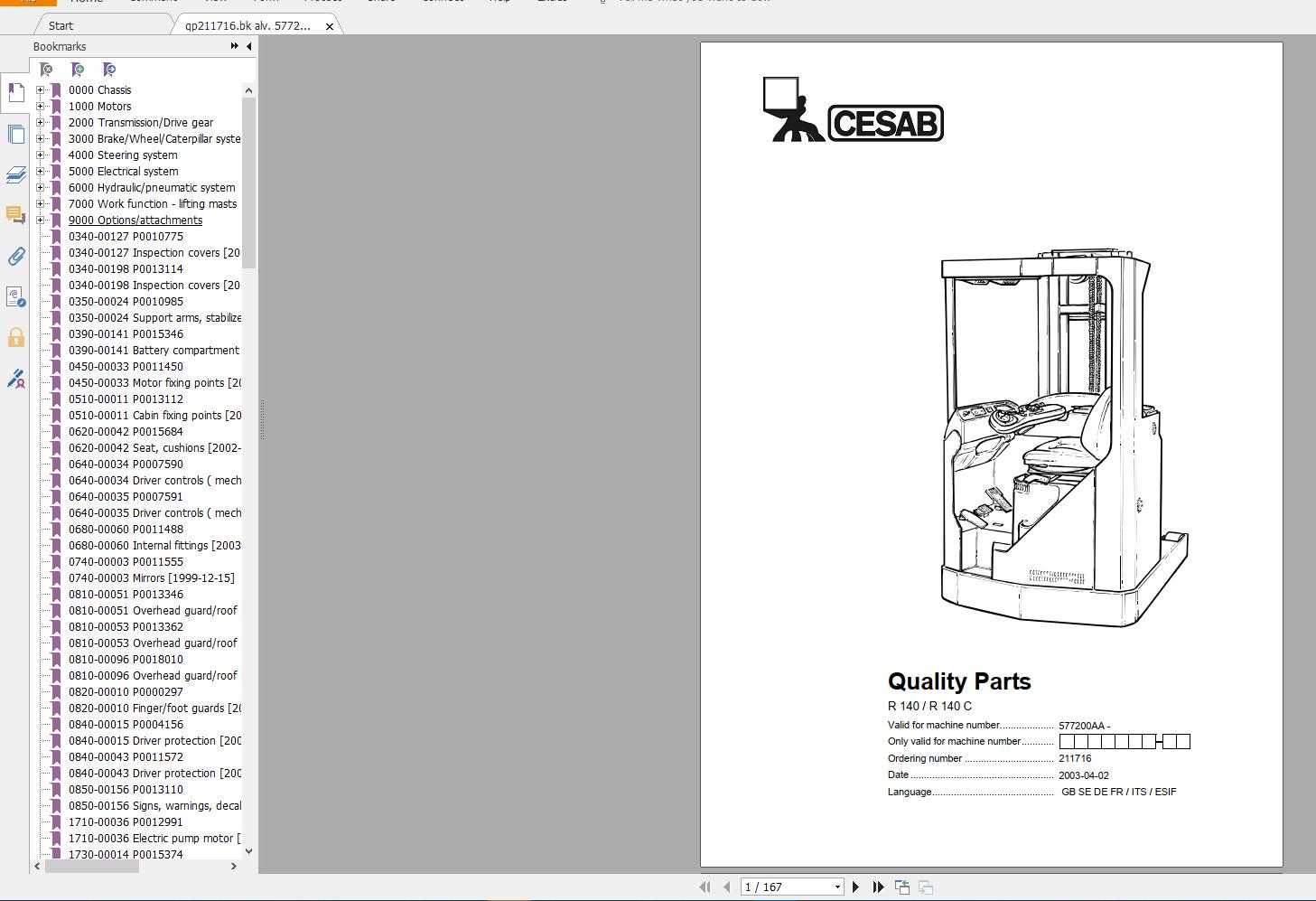Open bookmark 0340-00127 P0010775

[x=126, y=237]
